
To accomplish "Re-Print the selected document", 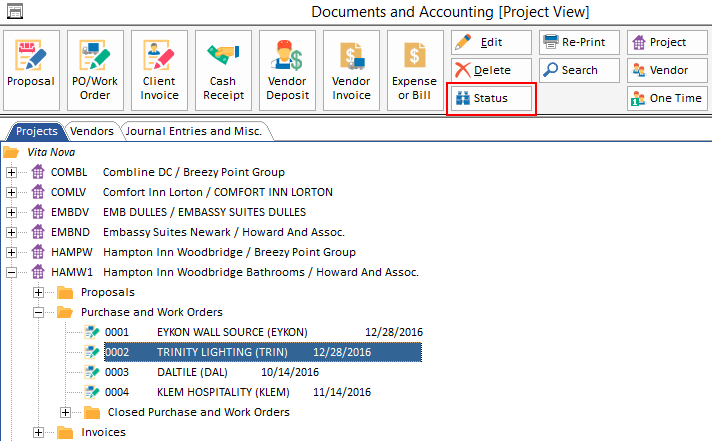I will pyautogui.click(x=580, y=42).
